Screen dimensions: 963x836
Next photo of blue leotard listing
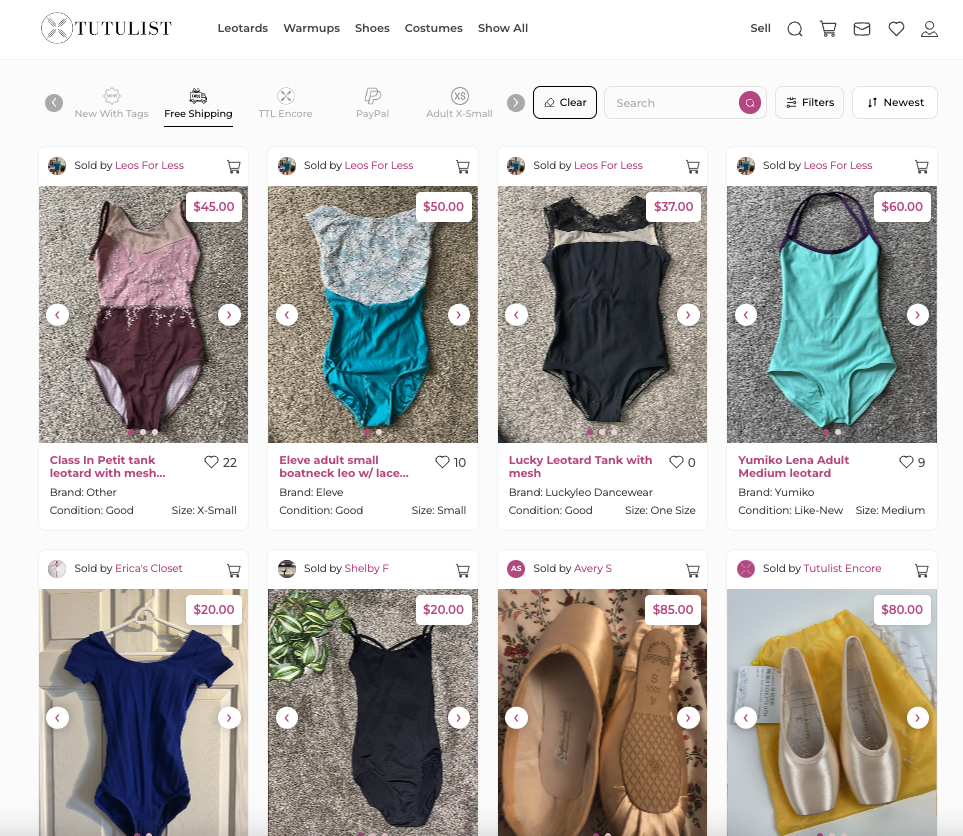[x=229, y=717]
